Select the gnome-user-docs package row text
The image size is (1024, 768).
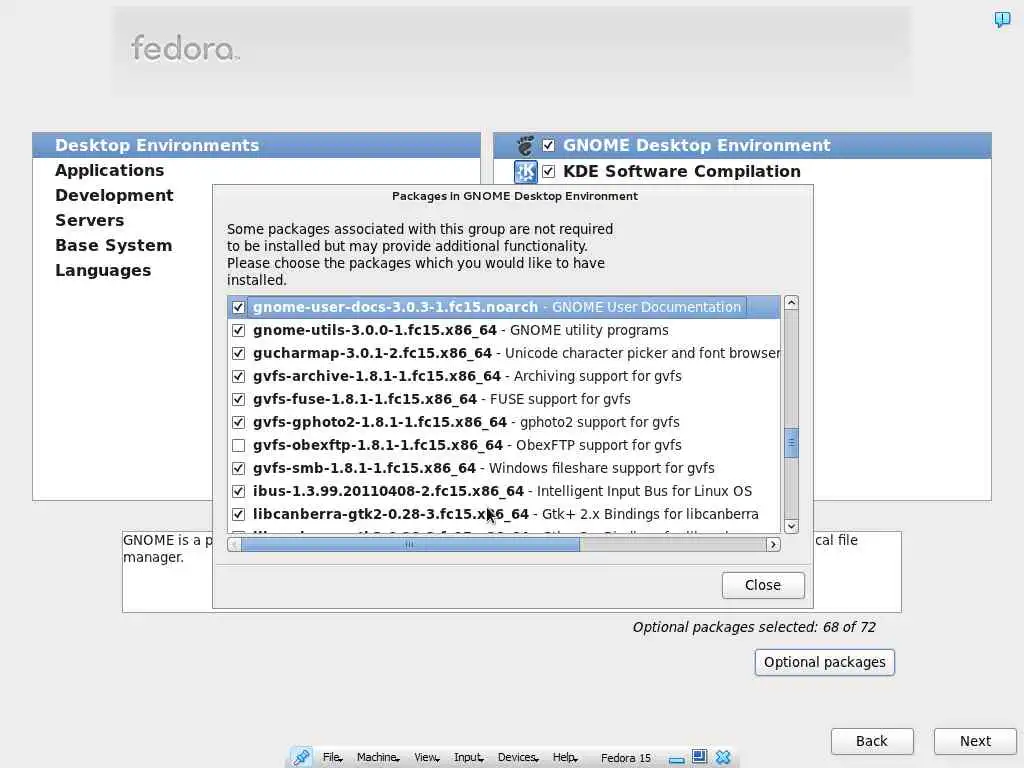[497, 307]
